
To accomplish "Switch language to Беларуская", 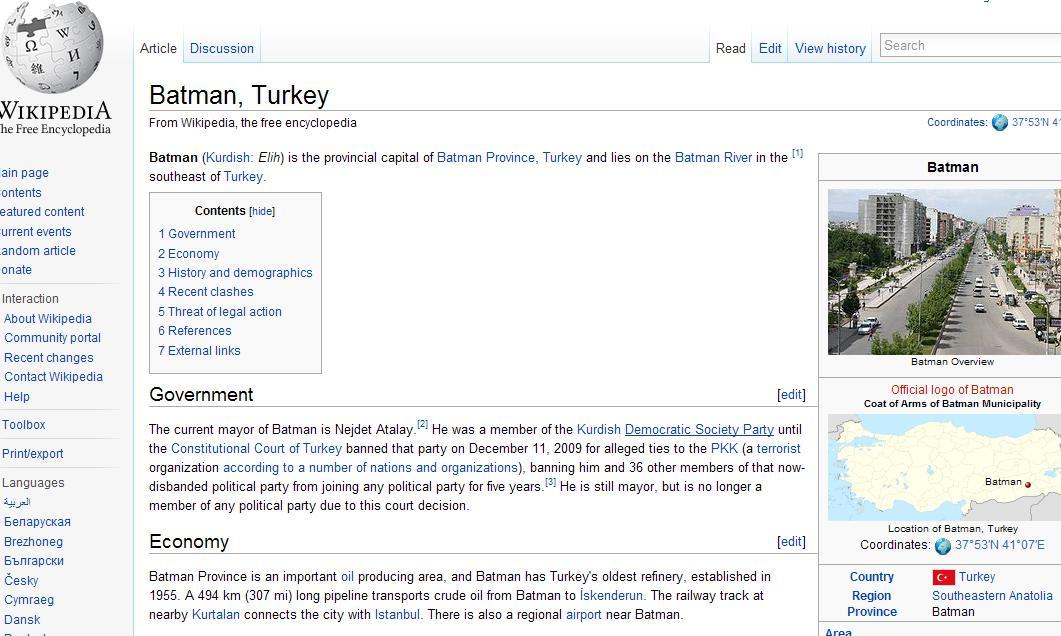I will coord(37,522).
